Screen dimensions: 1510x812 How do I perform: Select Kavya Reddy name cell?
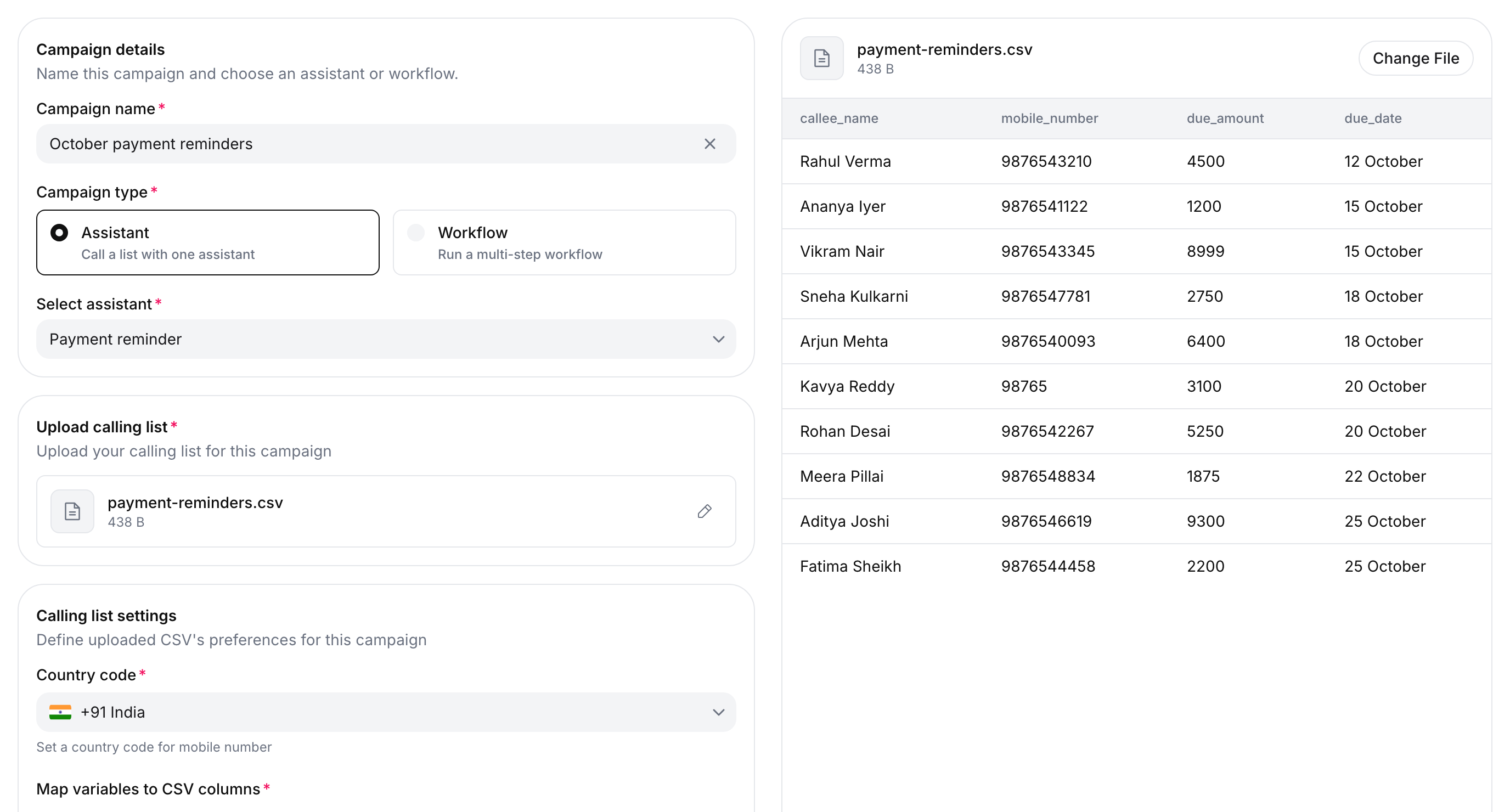(x=847, y=386)
